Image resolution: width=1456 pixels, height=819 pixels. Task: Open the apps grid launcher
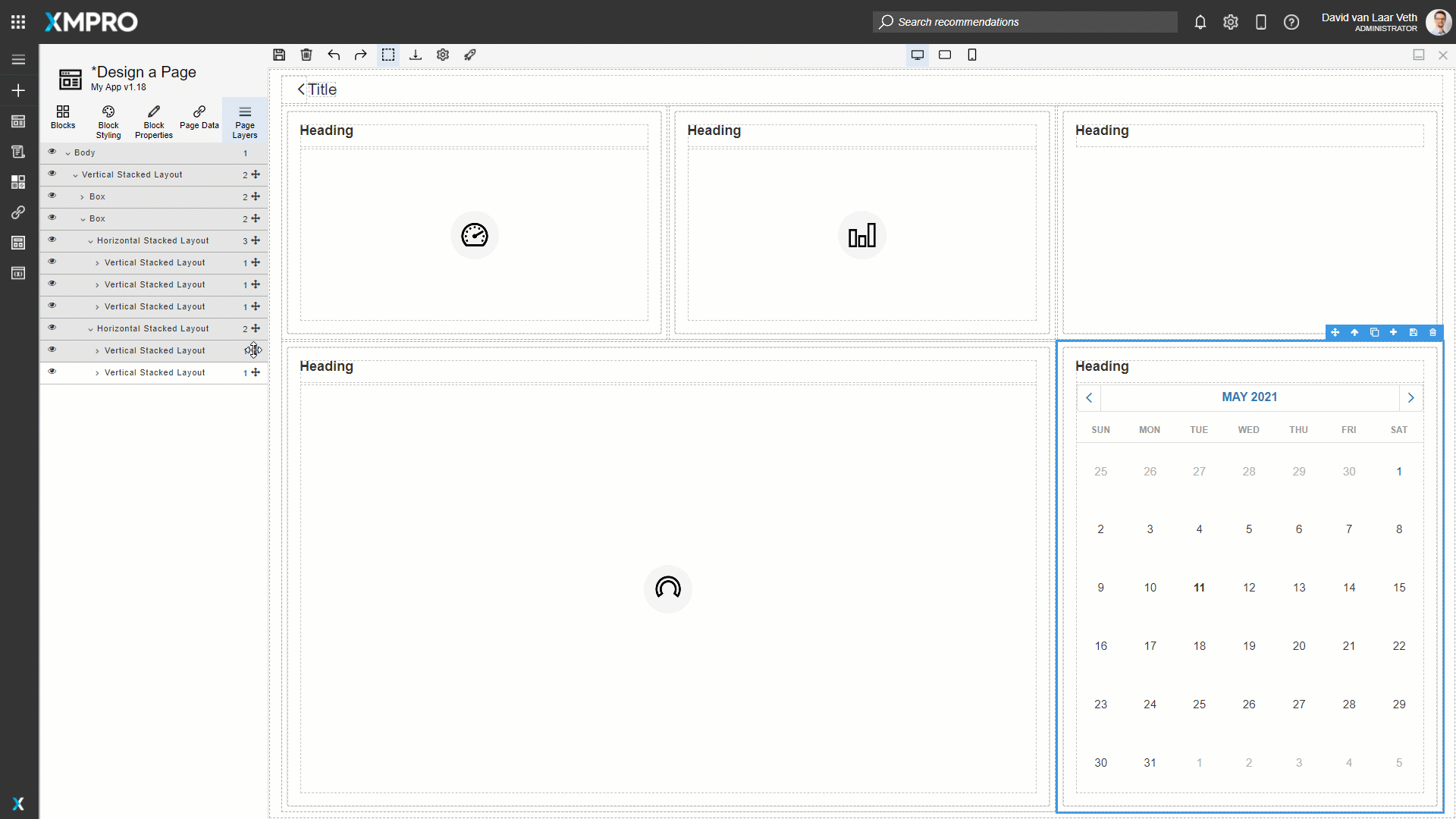pos(18,22)
